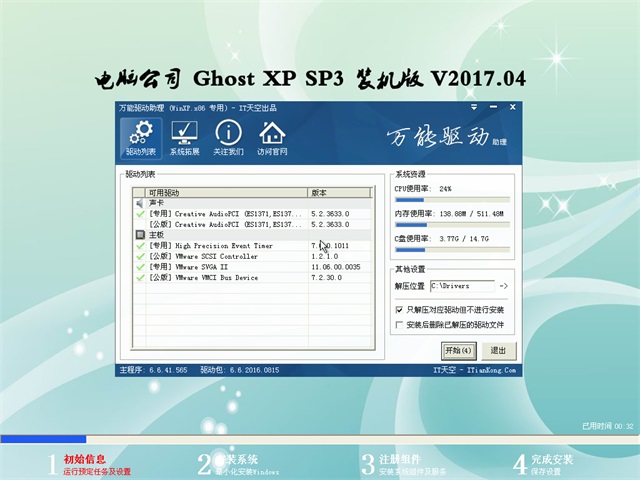Collapse the 声卡 sound card group

pos(140,203)
